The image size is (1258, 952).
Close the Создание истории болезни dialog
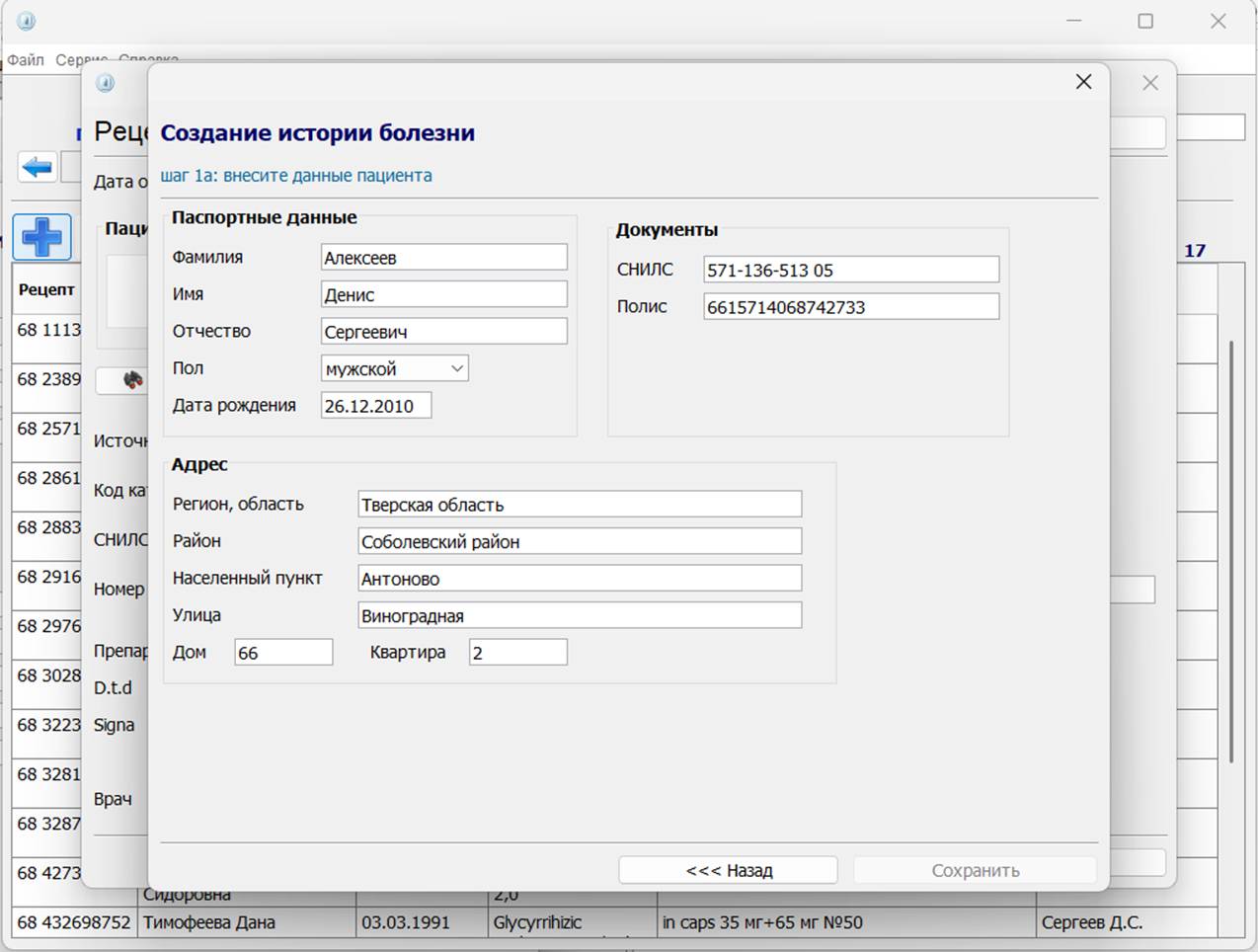pyautogui.click(x=1083, y=82)
